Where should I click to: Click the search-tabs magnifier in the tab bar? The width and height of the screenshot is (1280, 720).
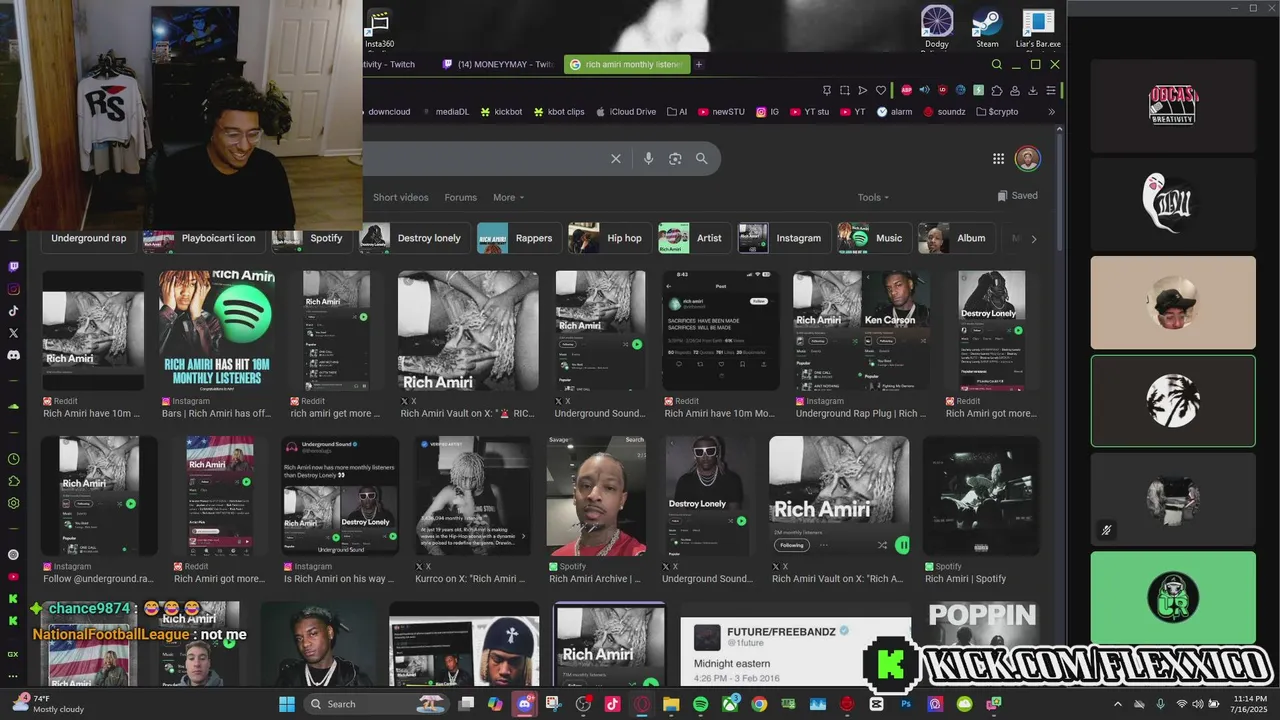point(996,64)
